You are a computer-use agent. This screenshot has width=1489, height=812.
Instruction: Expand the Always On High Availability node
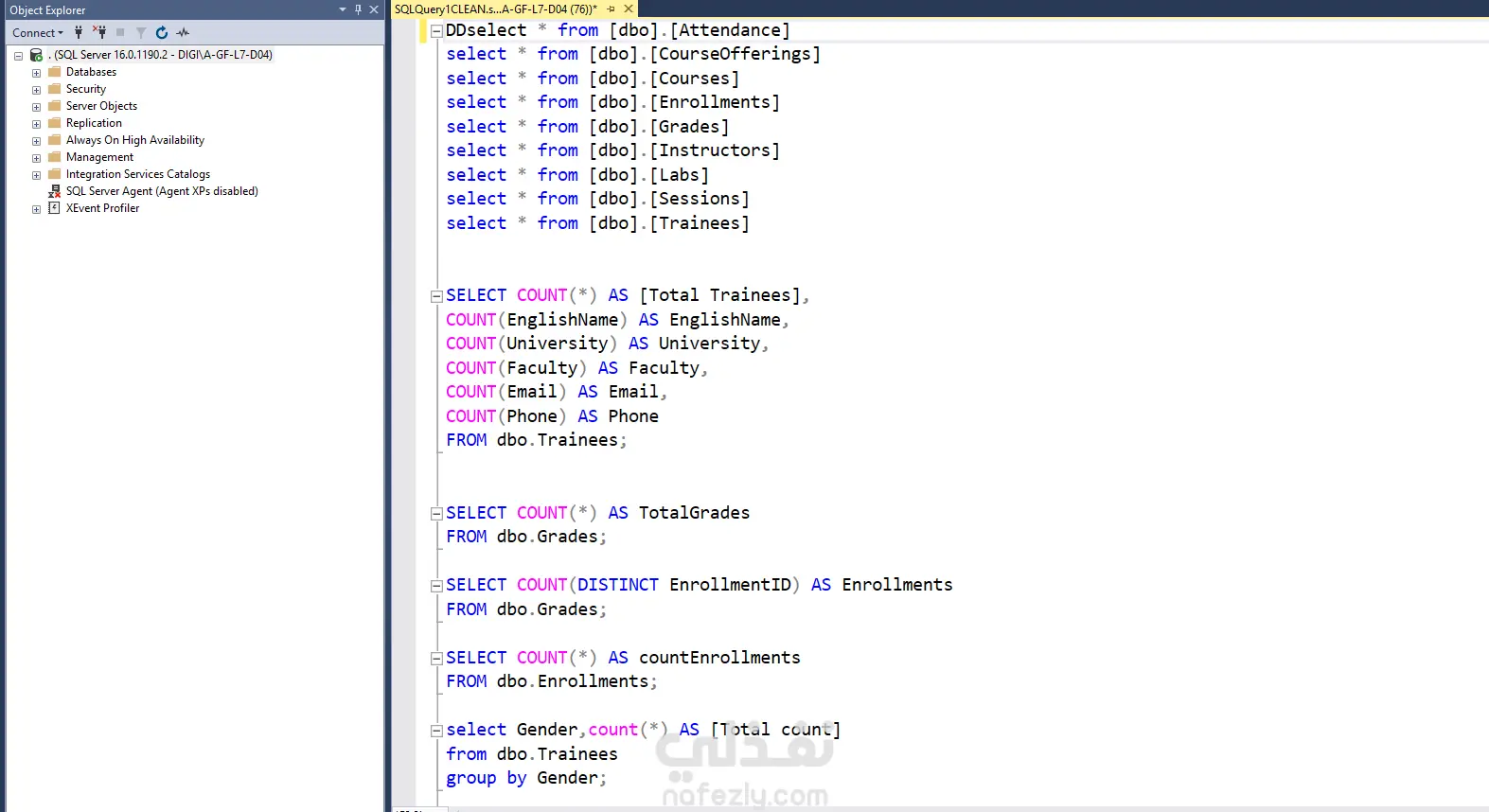click(36, 141)
